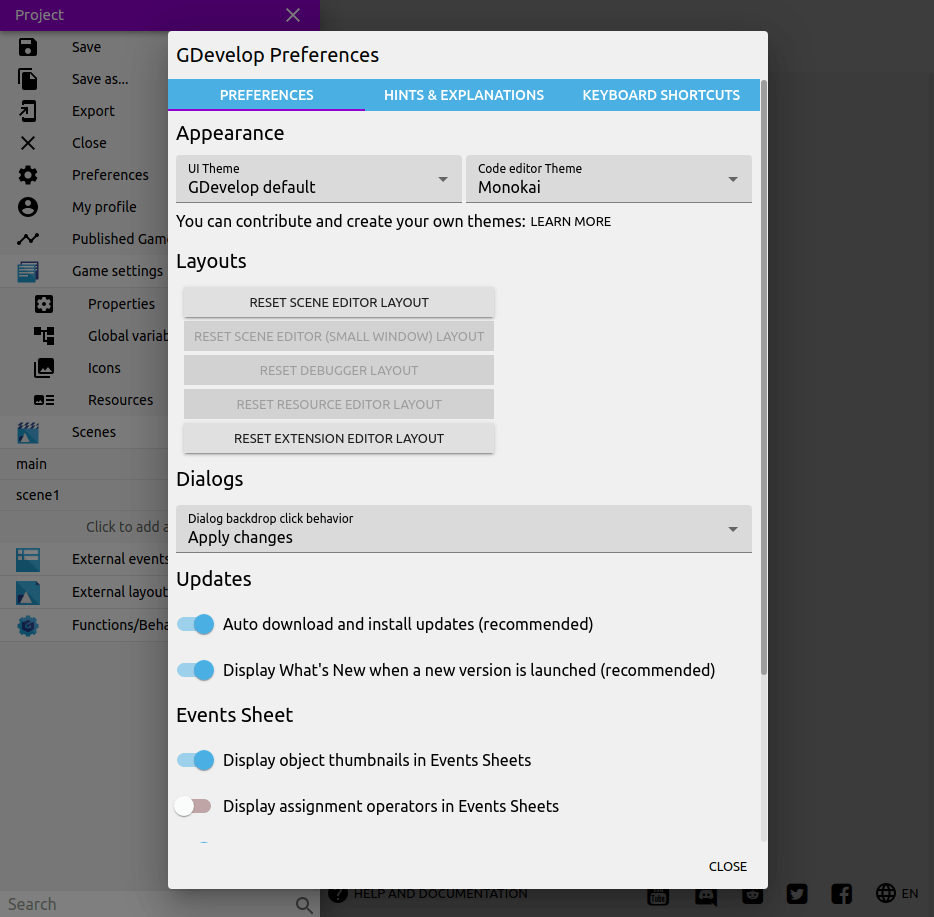The width and height of the screenshot is (934, 917).
Task: Open the Code editor Theme dropdown
Action: pyautogui.click(x=608, y=179)
